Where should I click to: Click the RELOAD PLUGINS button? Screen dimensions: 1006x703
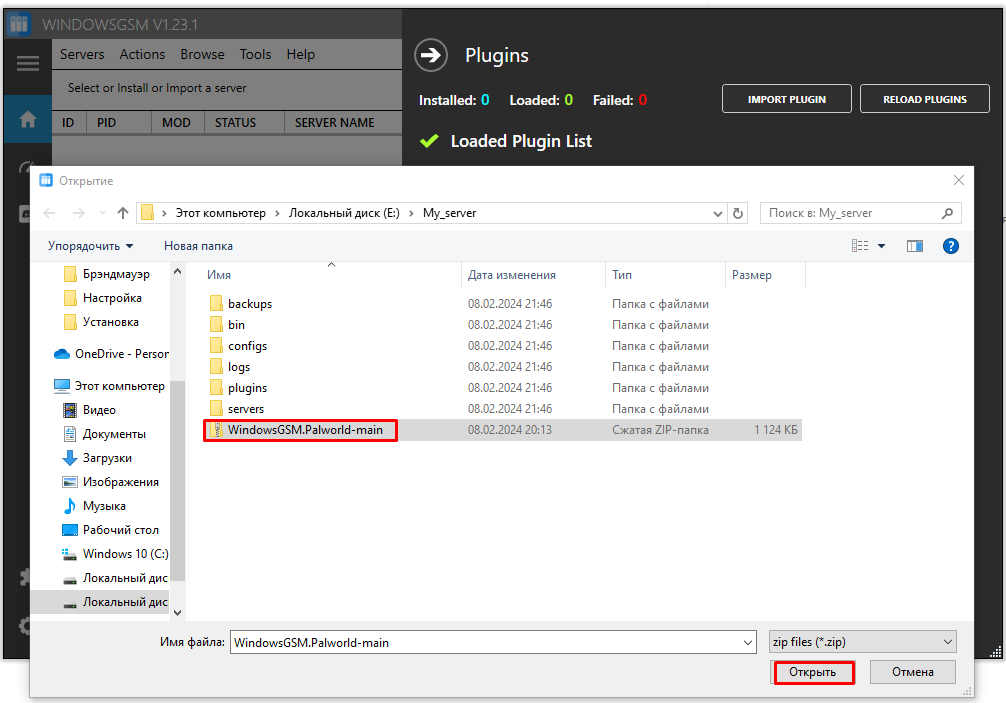point(925,99)
